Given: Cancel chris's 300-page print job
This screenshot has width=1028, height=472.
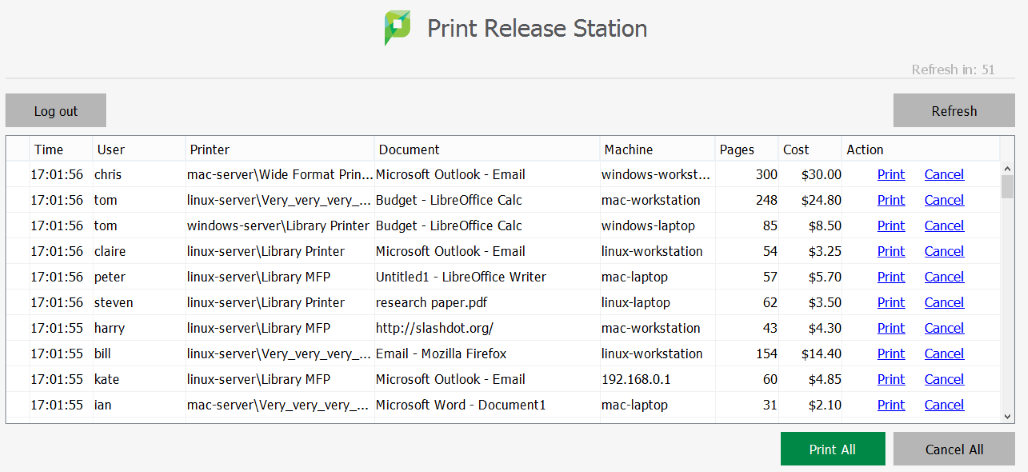Looking at the screenshot, I should 943,174.
